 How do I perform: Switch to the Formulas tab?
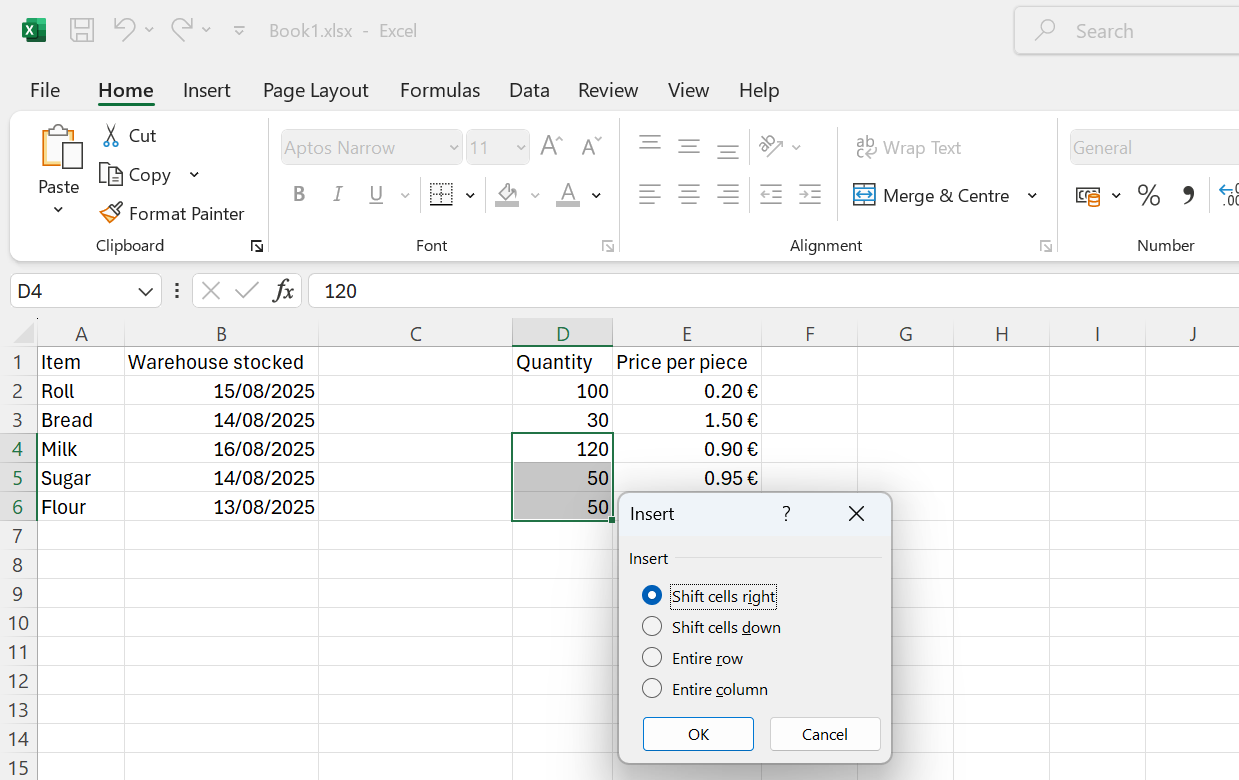440,90
